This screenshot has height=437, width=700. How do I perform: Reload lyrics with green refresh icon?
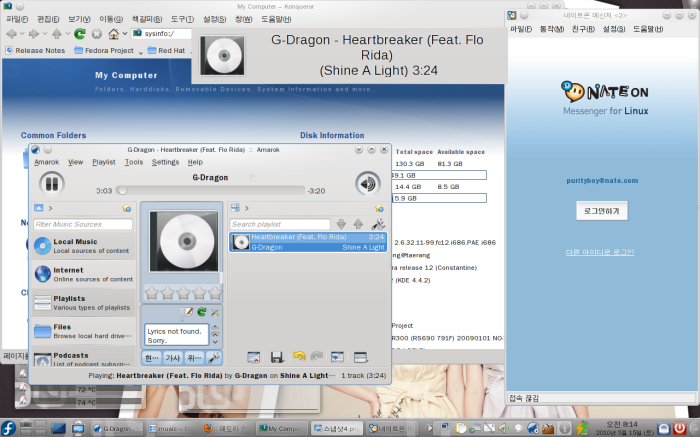click(x=202, y=312)
